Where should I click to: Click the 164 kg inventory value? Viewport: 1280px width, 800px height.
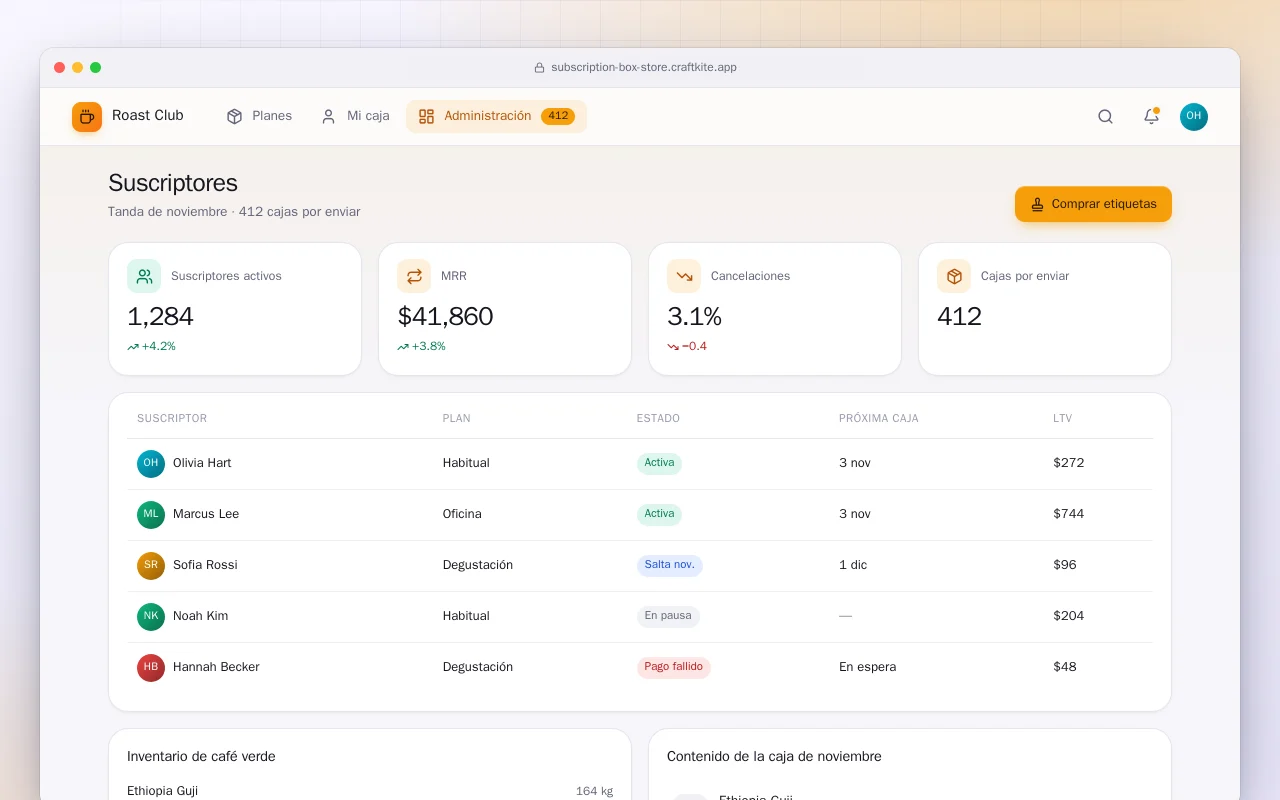pyautogui.click(x=594, y=791)
